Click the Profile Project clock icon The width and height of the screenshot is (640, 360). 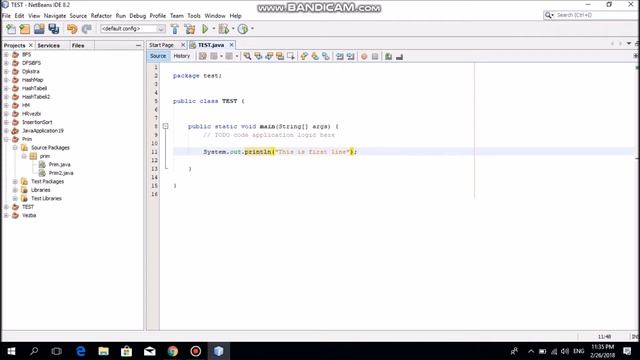coord(243,29)
